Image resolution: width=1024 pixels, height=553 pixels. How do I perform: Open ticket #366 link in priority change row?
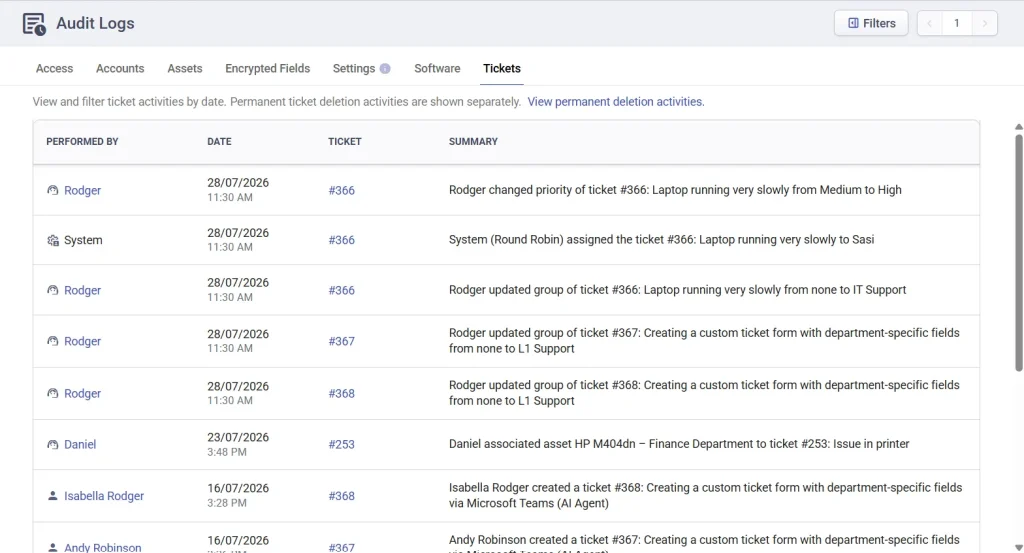pyautogui.click(x=342, y=191)
